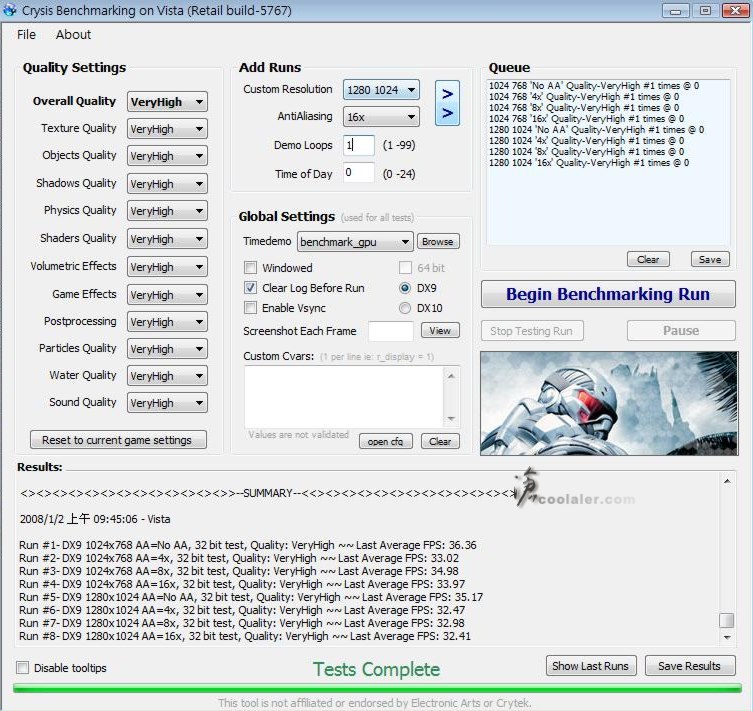Click Reset to current game settings
Viewport: 753px width, 711px height.
(x=119, y=440)
